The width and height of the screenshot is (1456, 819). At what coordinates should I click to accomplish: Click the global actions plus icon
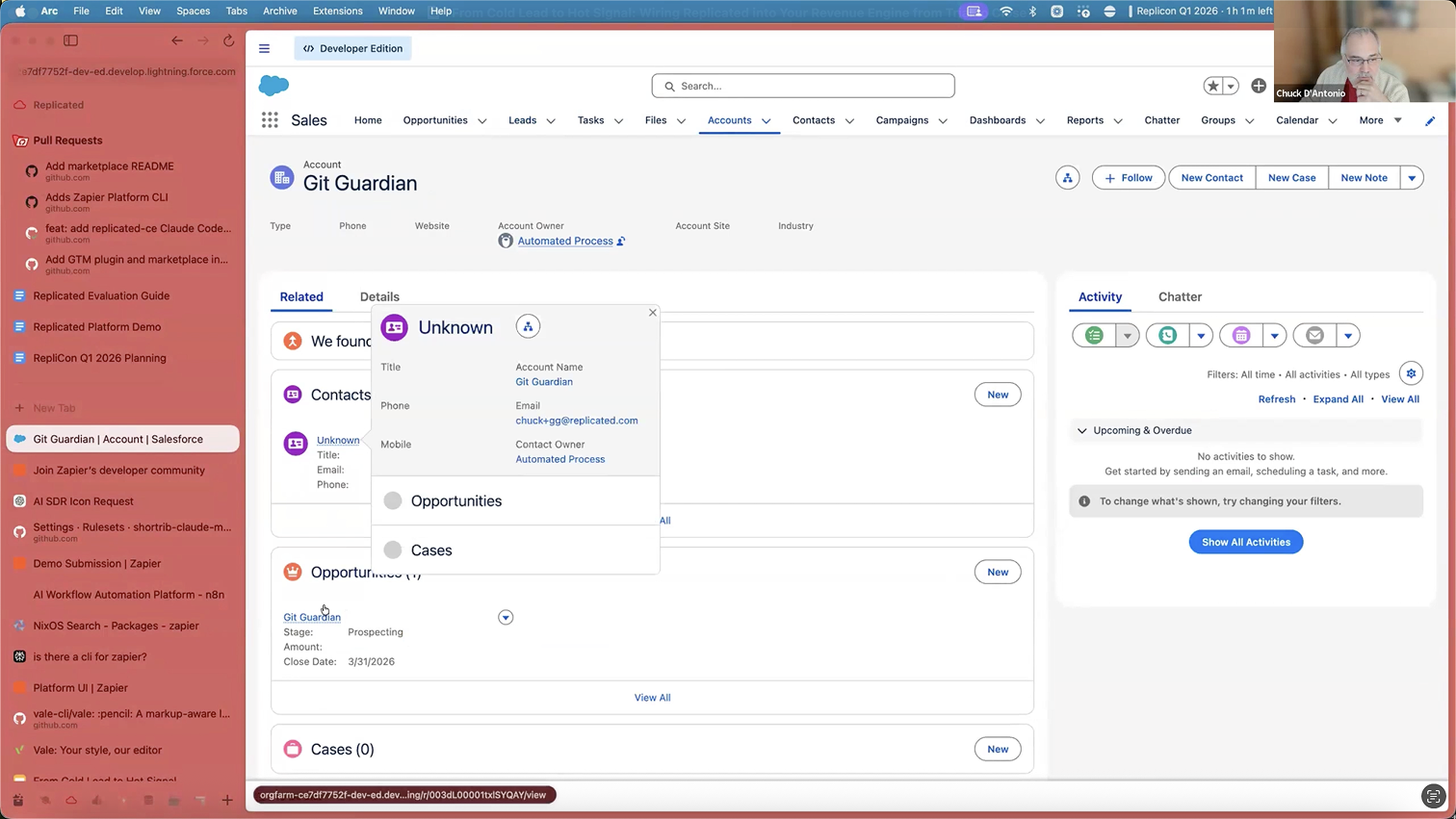click(x=1259, y=86)
